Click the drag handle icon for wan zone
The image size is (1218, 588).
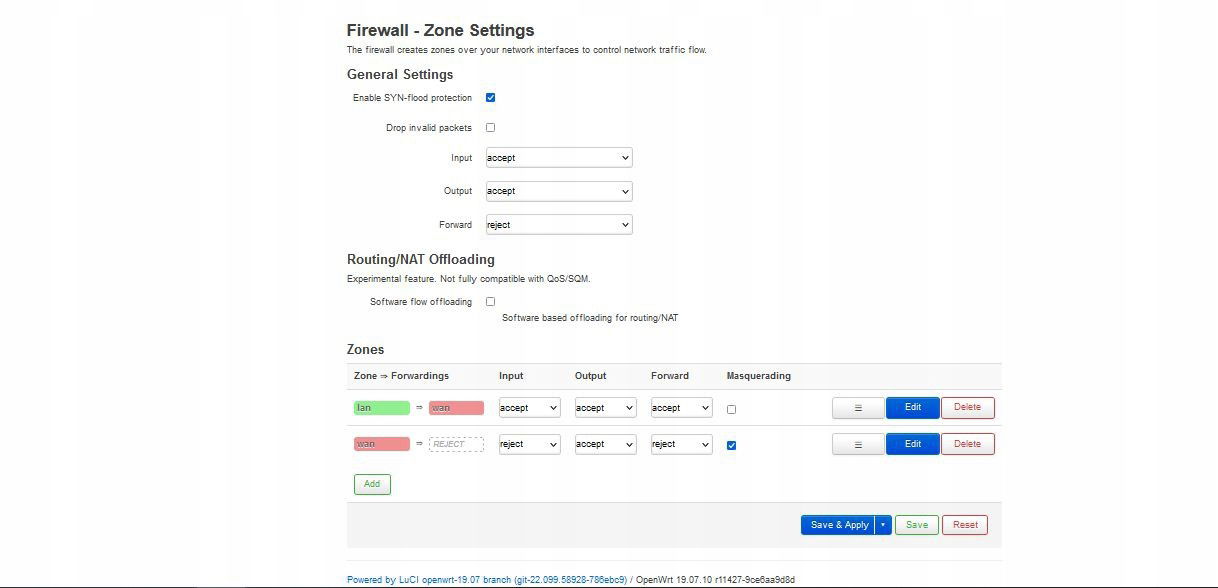[x=858, y=444]
